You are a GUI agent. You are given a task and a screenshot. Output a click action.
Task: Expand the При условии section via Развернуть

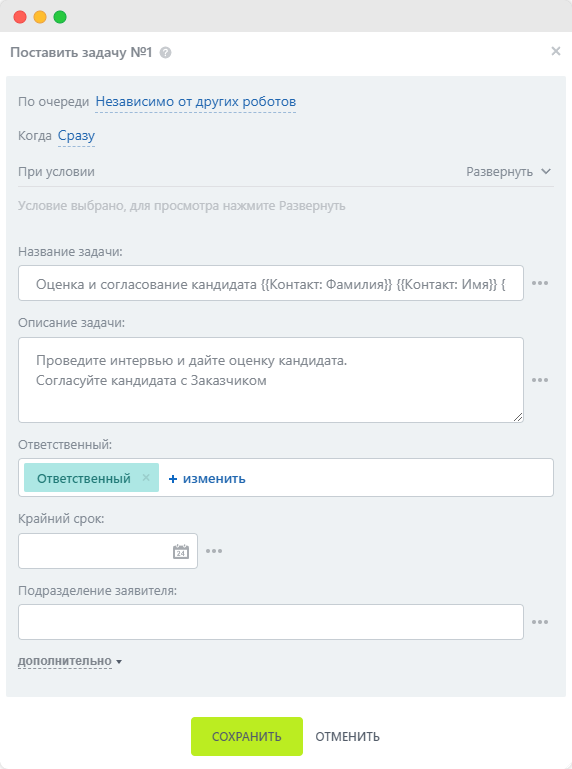click(508, 172)
